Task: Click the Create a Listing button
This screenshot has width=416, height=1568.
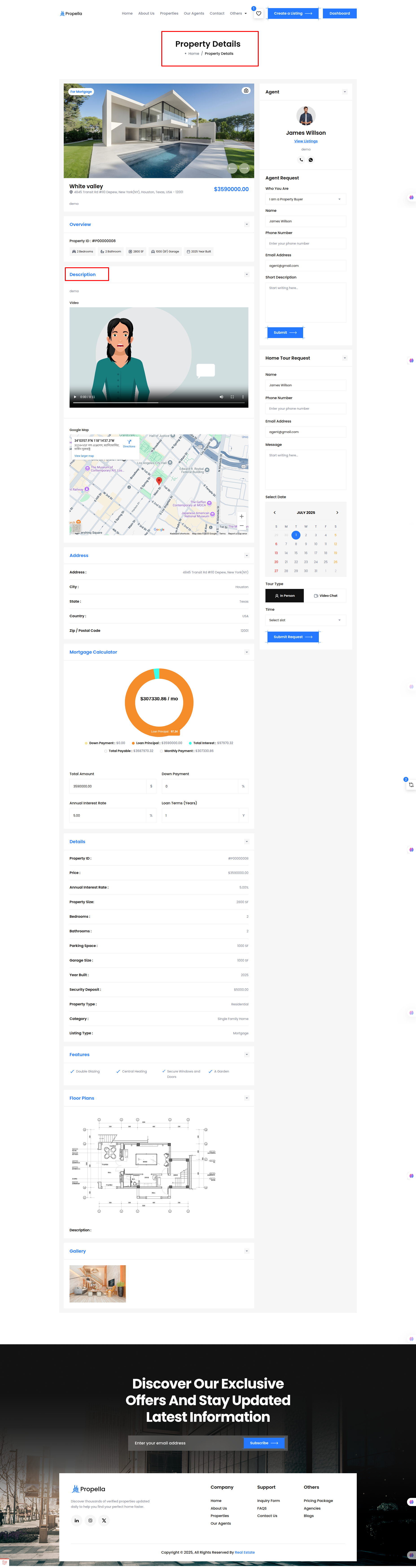Action: click(293, 13)
